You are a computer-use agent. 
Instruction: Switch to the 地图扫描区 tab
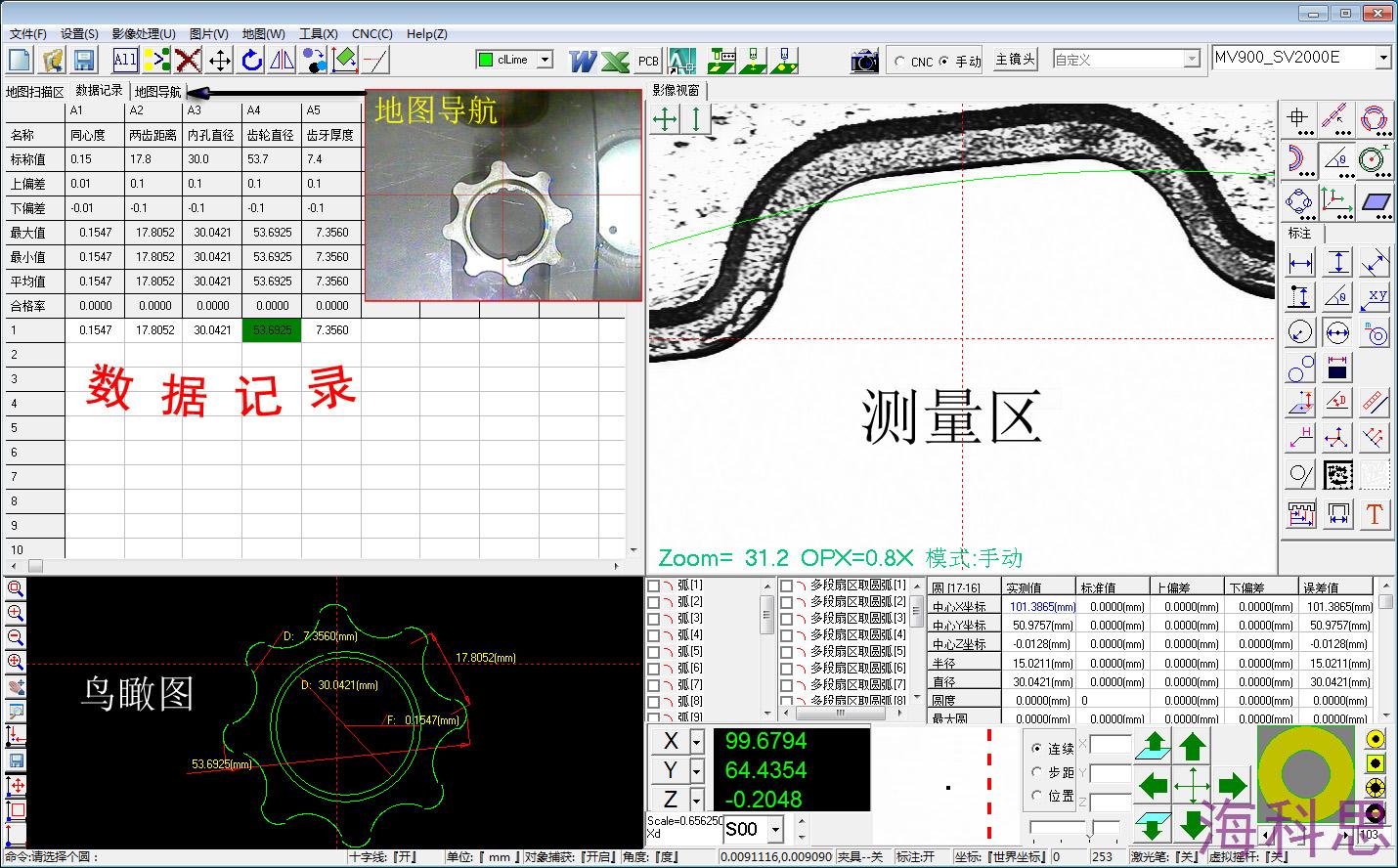tap(34, 92)
